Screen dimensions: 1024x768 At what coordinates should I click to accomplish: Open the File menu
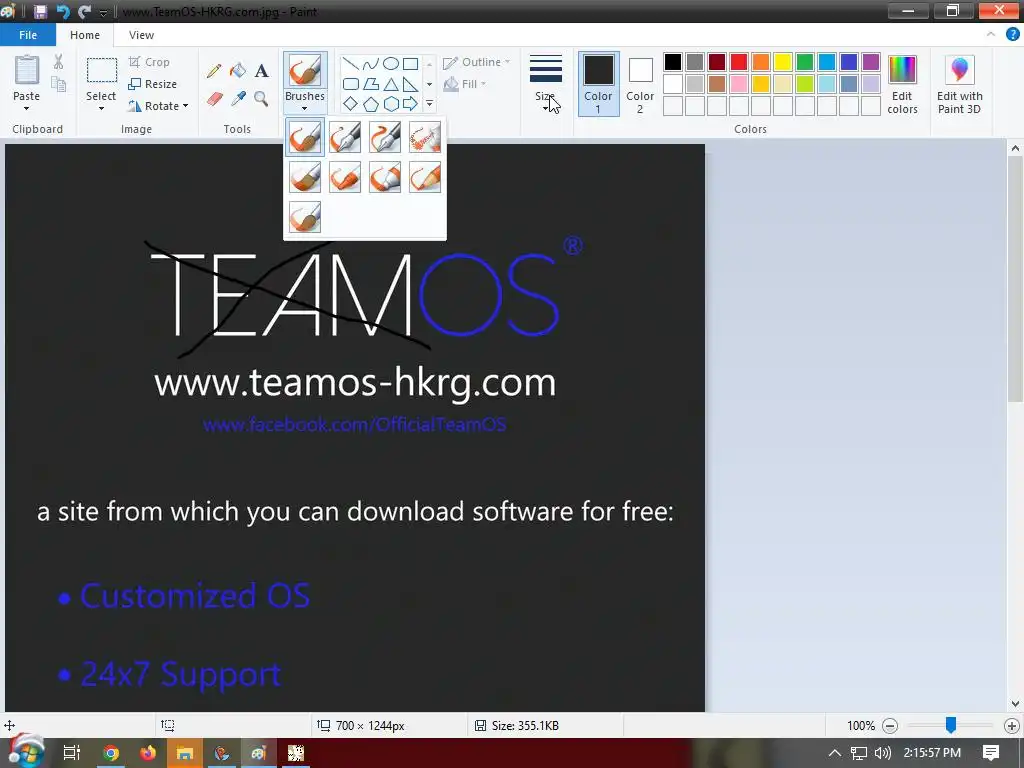tap(28, 35)
